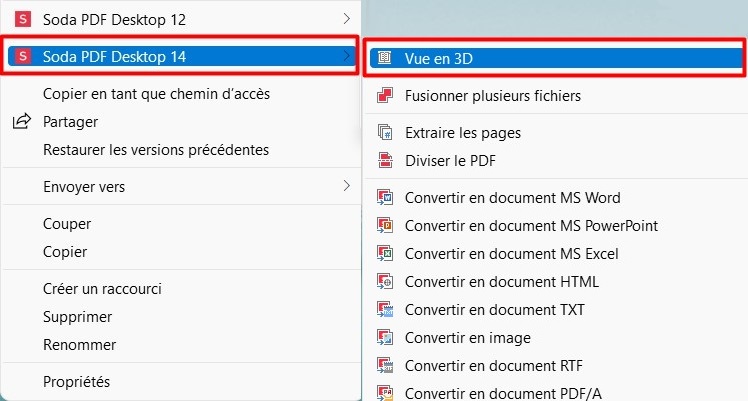Click the TXT conversion icon
This screenshot has height=401, width=748.
(x=384, y=309)
